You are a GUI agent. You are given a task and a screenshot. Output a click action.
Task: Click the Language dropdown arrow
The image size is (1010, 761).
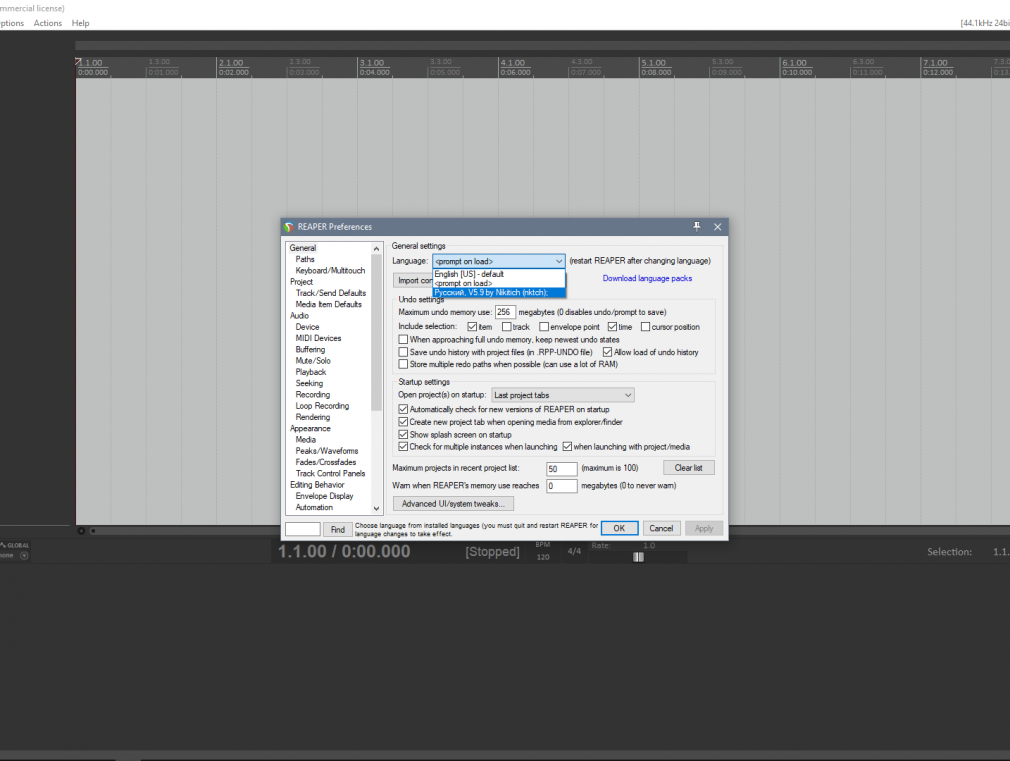tap(558, 261)
